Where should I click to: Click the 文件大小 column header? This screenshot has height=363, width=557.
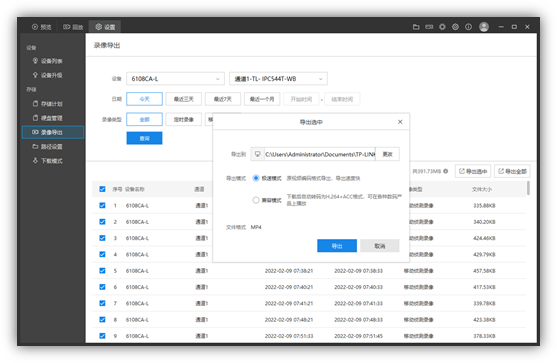[482, 189]
